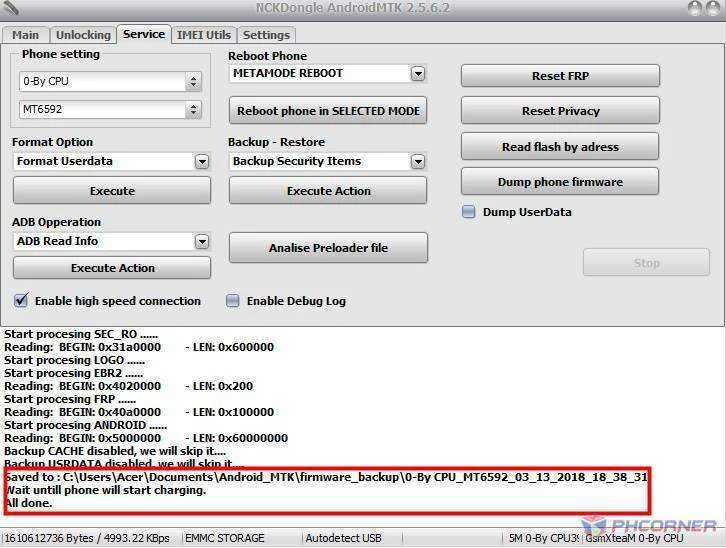Click the Analise Preloader file button
This screenshot has width=726, height=548.
[x=328, y=248]
